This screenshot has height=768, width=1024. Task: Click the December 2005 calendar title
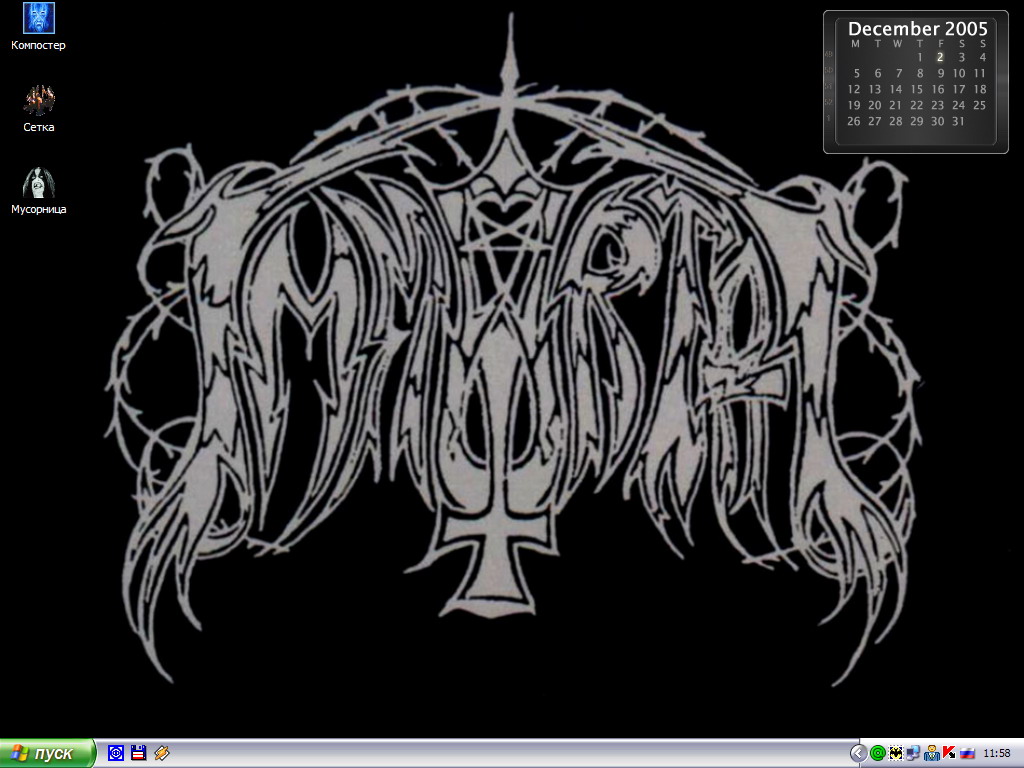918,29
